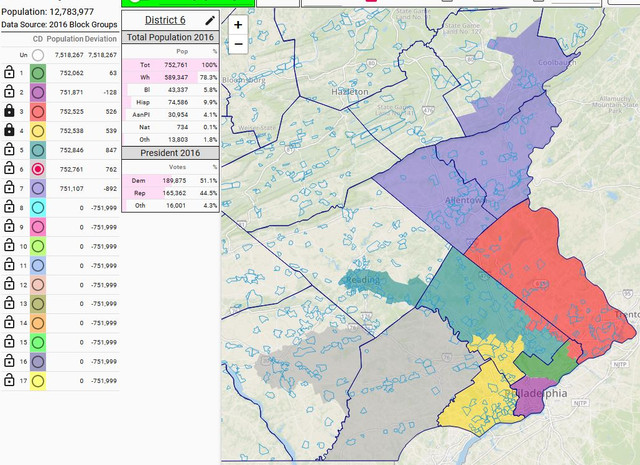Lock district 15 with its lock icon
The height and width of the screenshot is (465, 640).
[9, 342]
